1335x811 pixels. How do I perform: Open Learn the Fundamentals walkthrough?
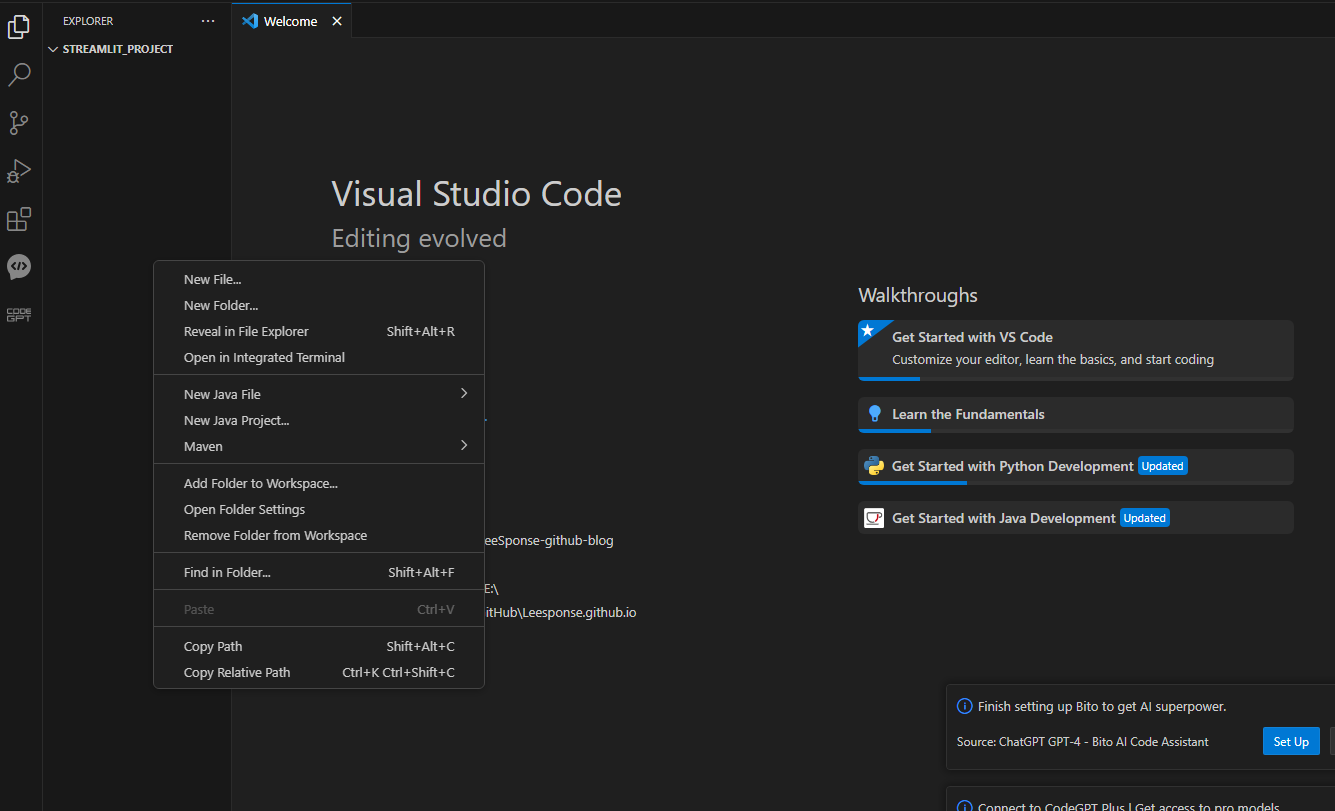pyautogui.click(x=1076, y=415)
